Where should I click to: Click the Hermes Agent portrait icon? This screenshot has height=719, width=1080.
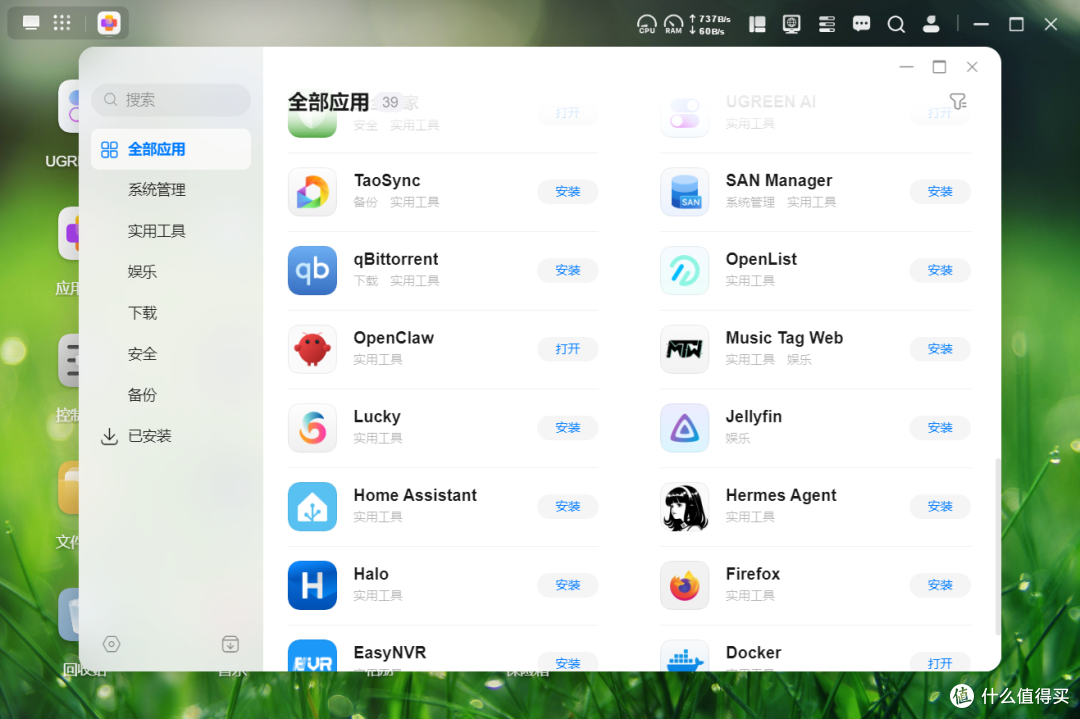pyautogui.click(x=684, y=506)
